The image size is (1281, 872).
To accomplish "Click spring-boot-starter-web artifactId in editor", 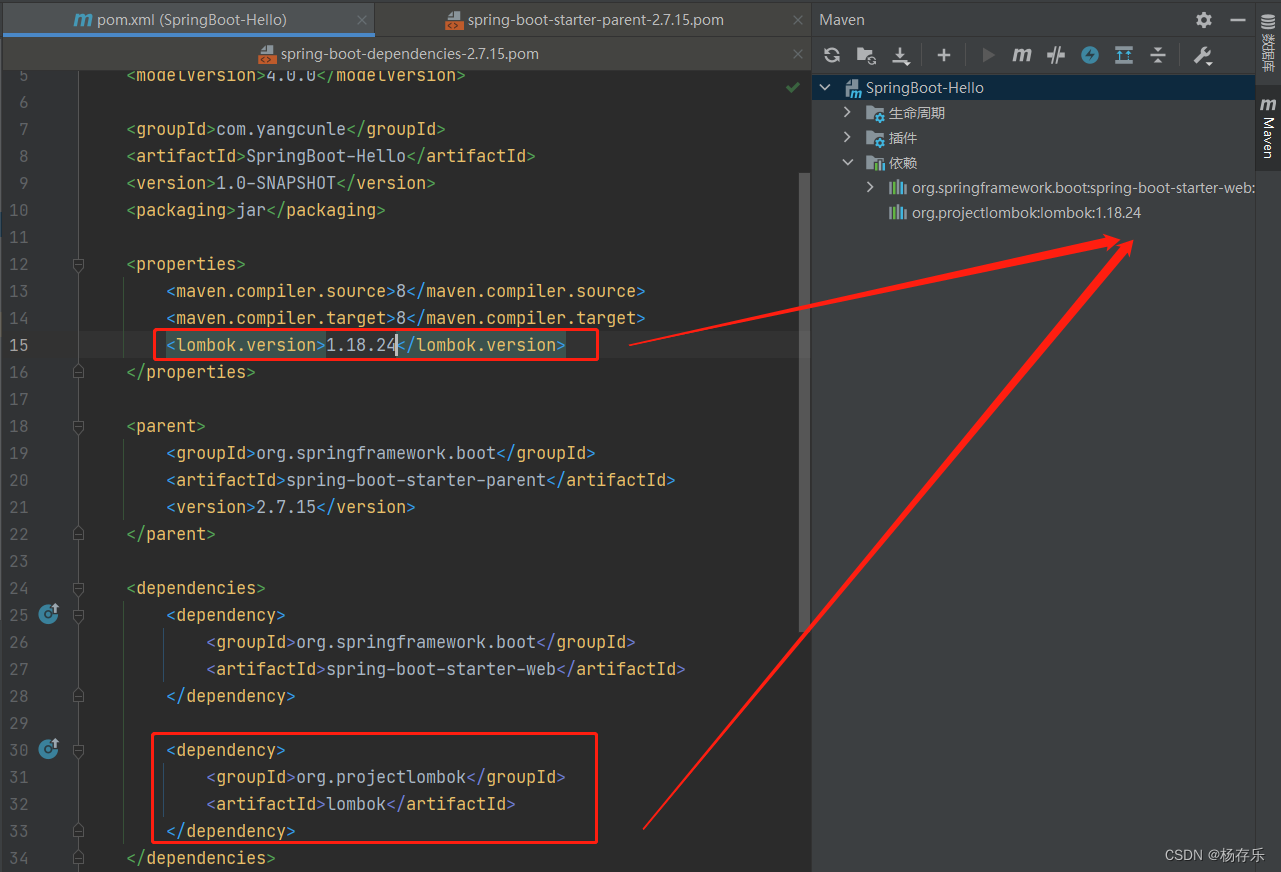I will click(x=441, y=669).
